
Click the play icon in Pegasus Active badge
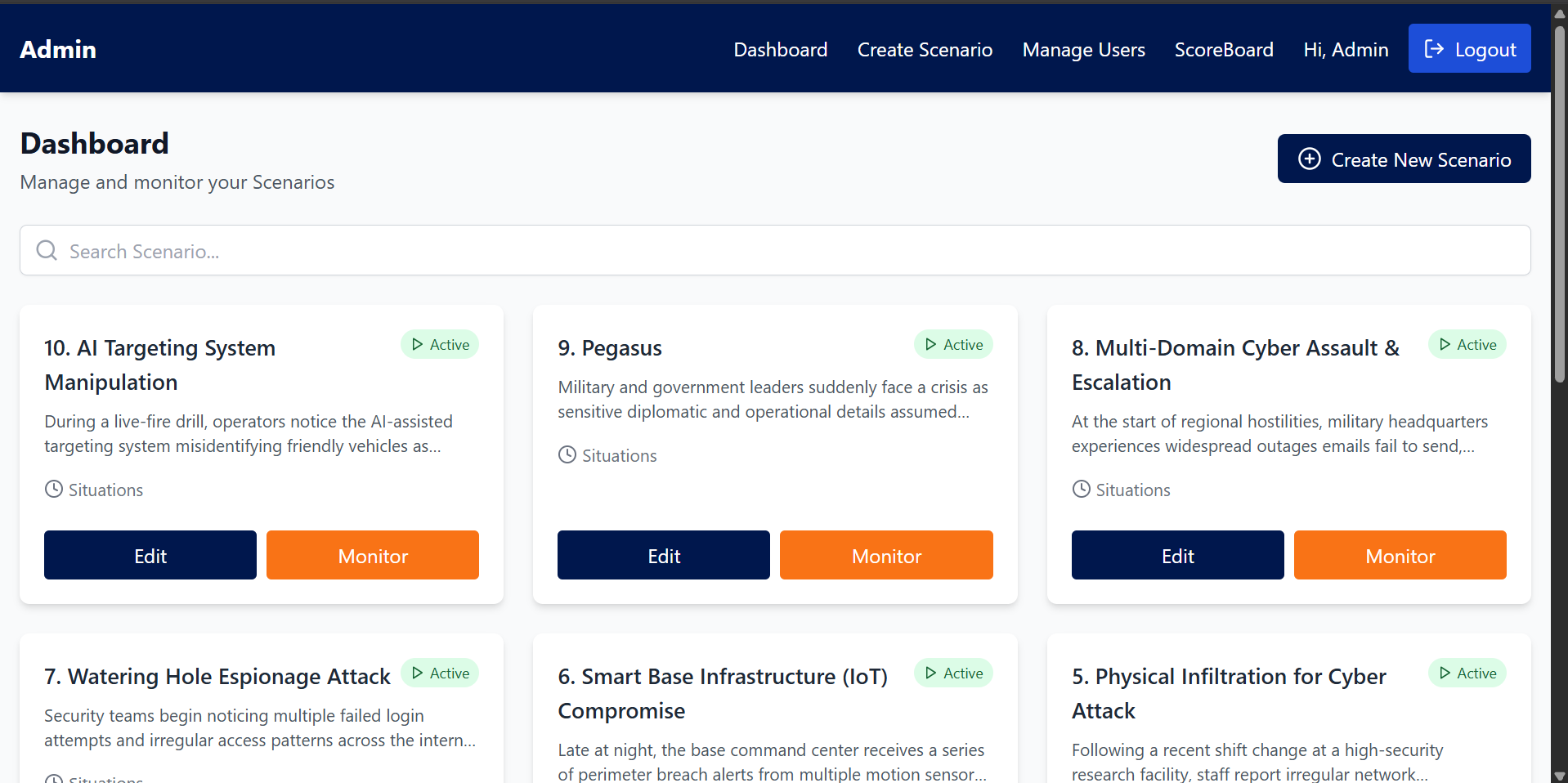pyautogui.click(x=931, y=344)
